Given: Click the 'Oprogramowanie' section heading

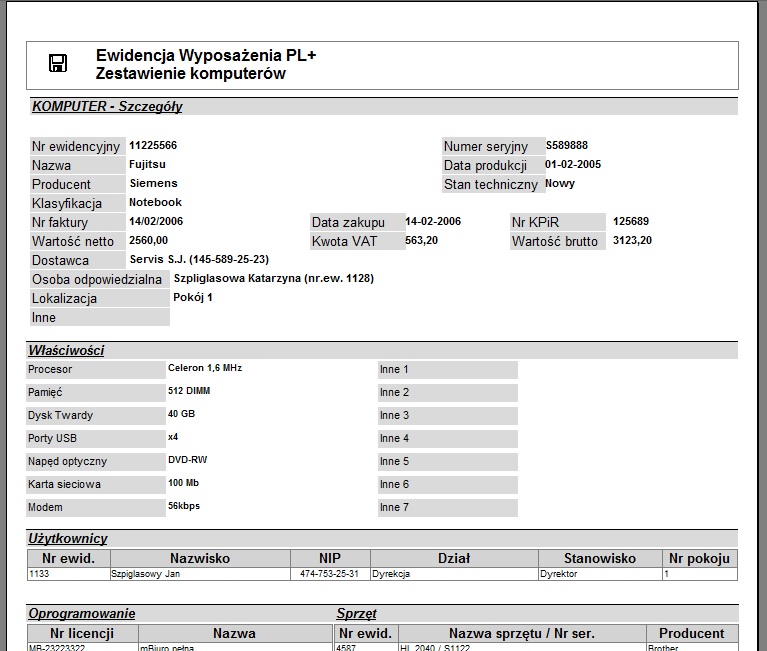Looking at the screenshot, I should pyautogui.click(x=82, y=613).
